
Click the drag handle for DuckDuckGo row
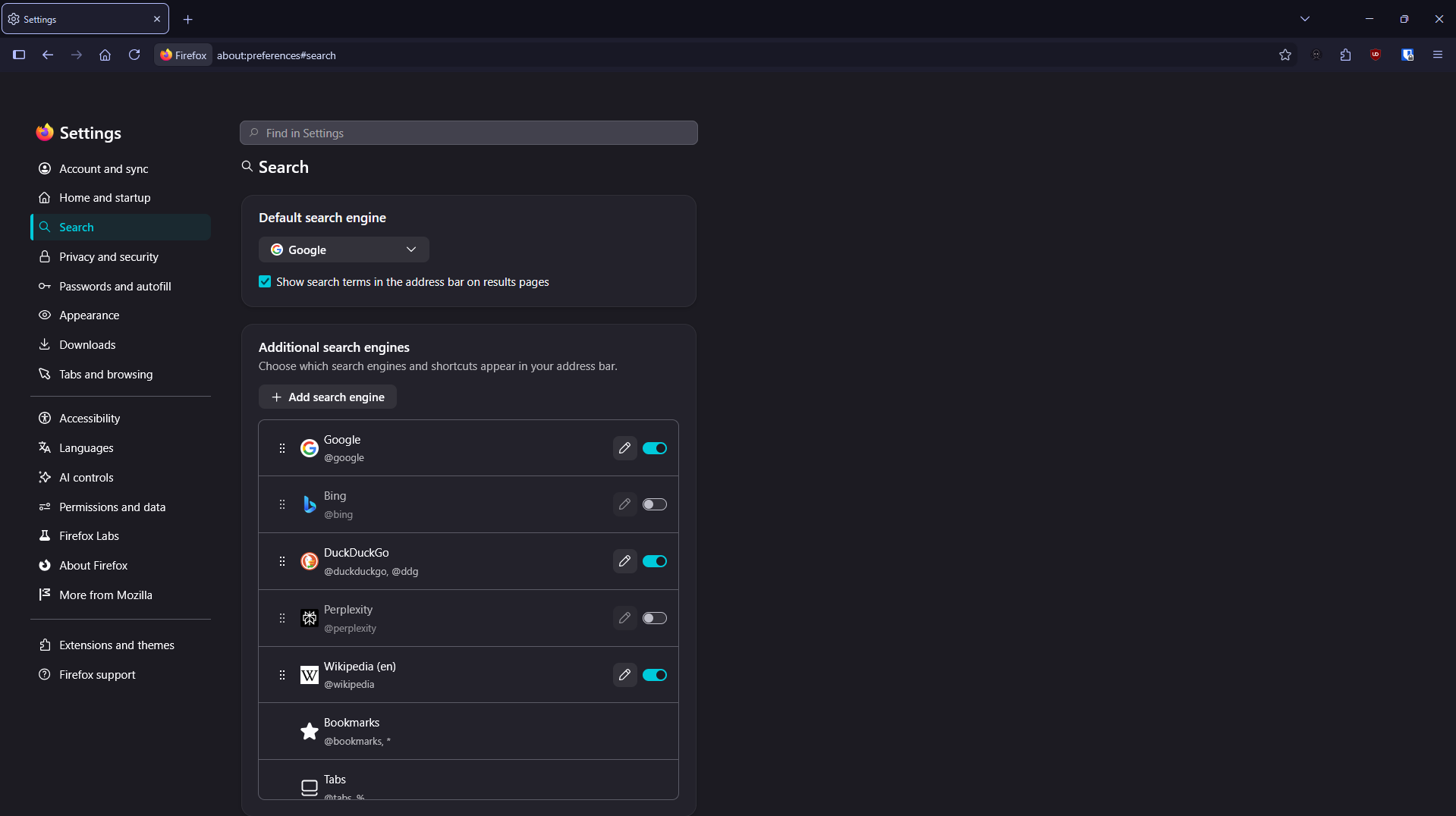tap(282, 561)
